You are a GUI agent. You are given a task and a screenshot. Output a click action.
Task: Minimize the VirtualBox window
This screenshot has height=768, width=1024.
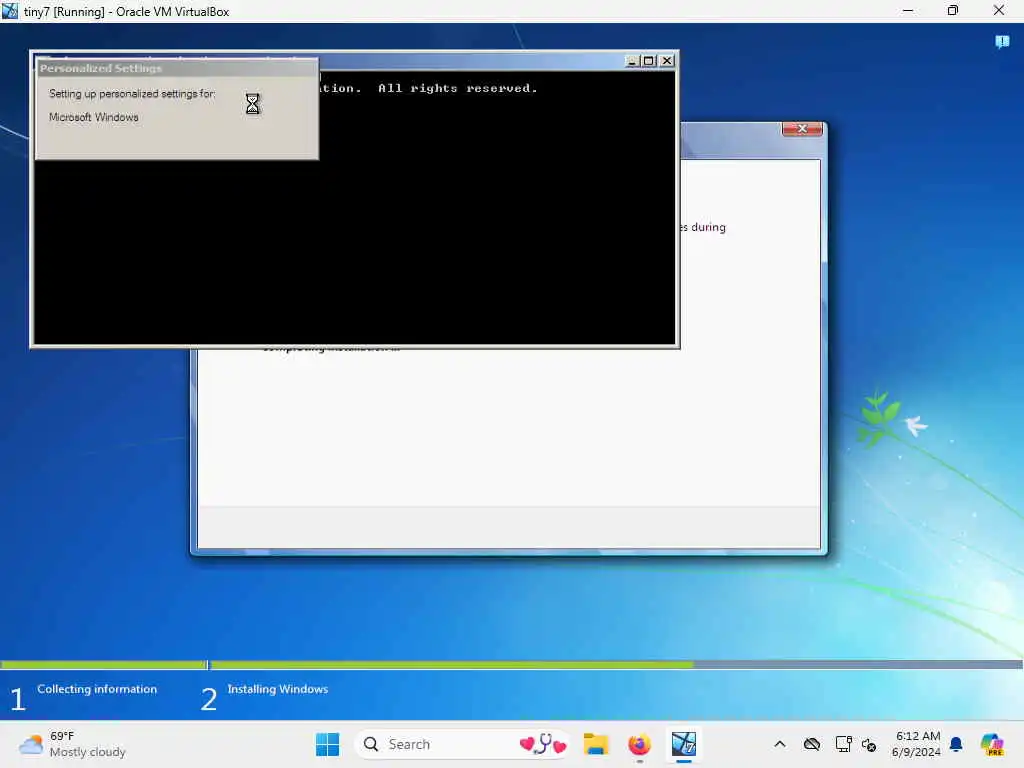tap(908, 10)
